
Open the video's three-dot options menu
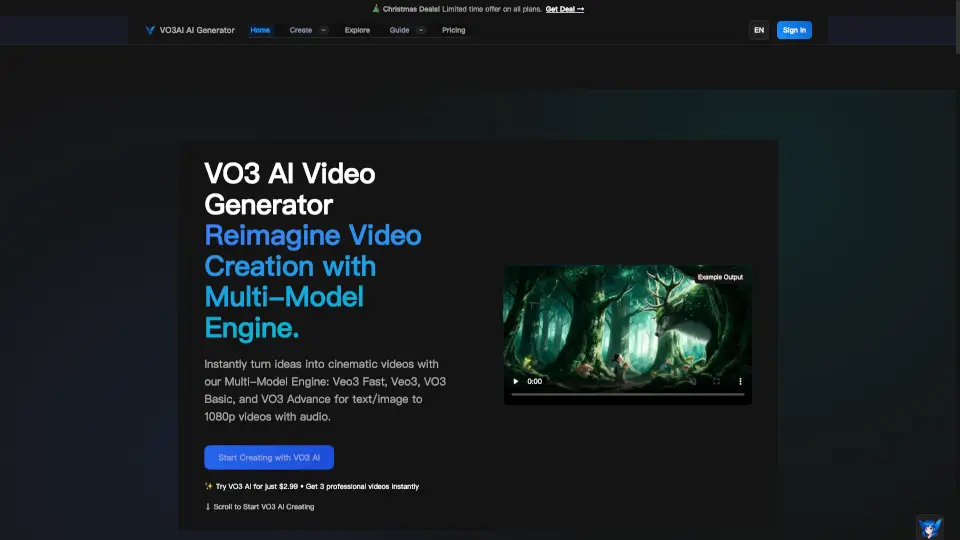click(x=740, y=381)
